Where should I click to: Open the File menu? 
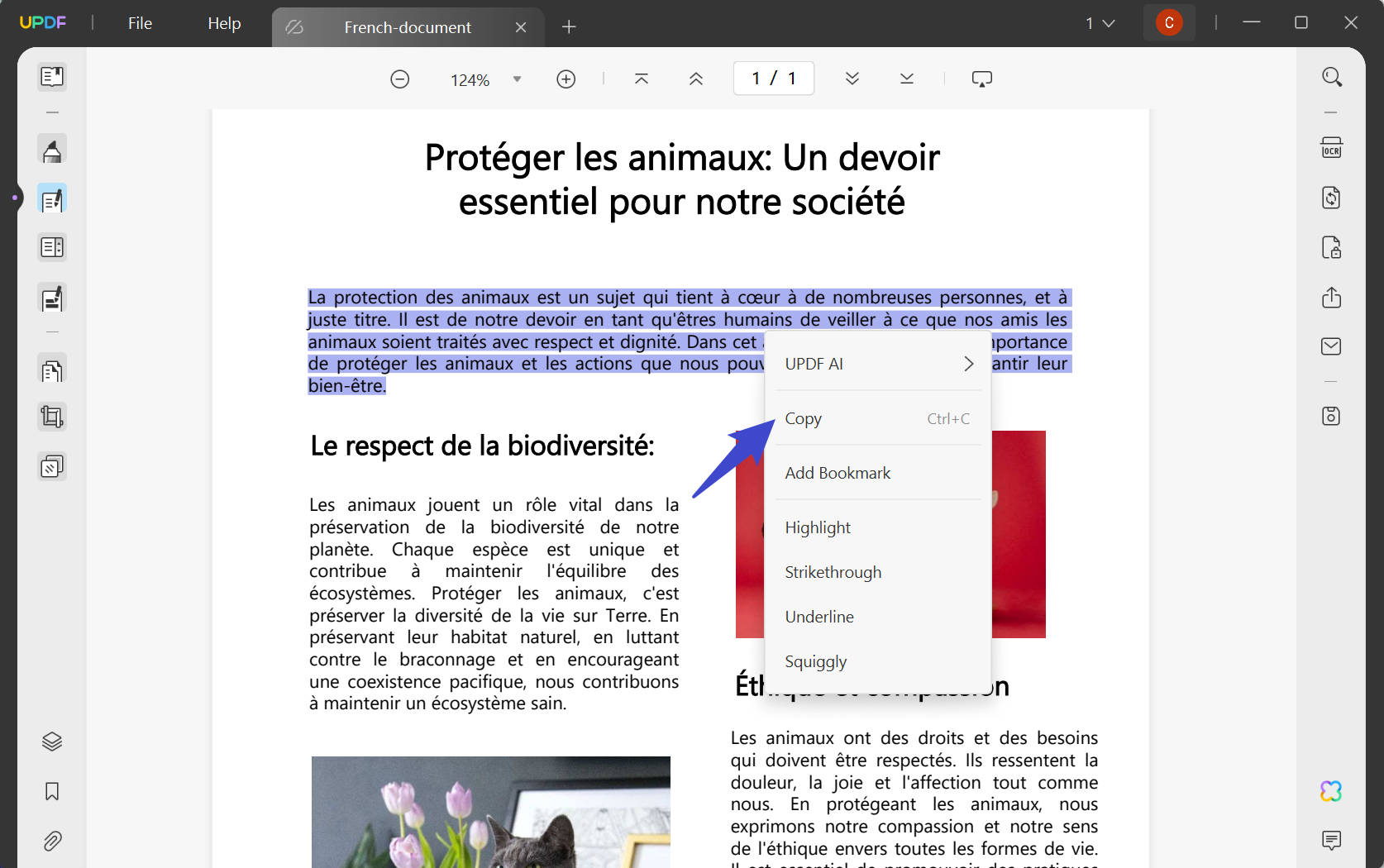point(139,23)
